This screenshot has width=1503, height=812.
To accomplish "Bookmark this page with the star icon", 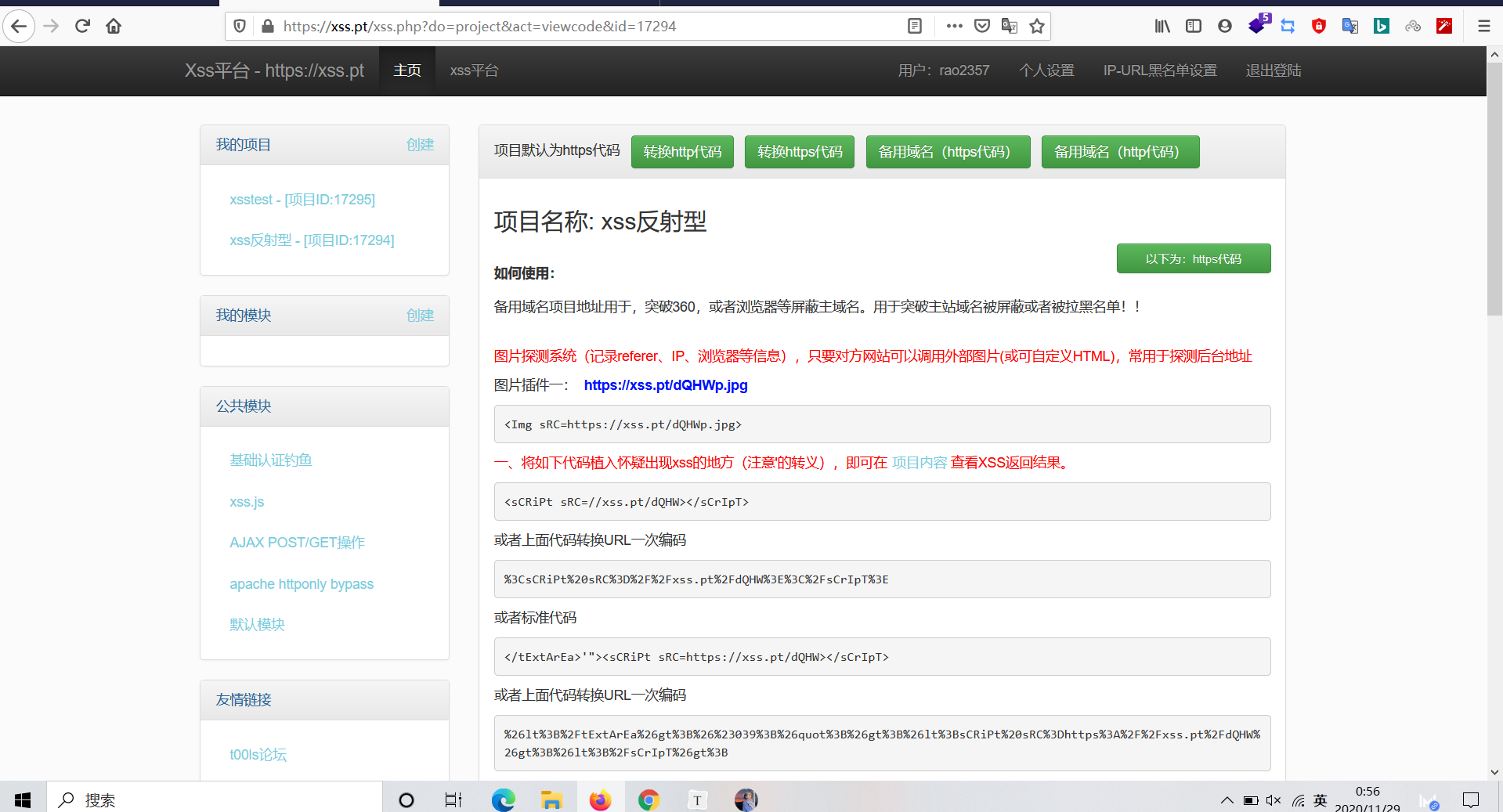I will 1037,27.
